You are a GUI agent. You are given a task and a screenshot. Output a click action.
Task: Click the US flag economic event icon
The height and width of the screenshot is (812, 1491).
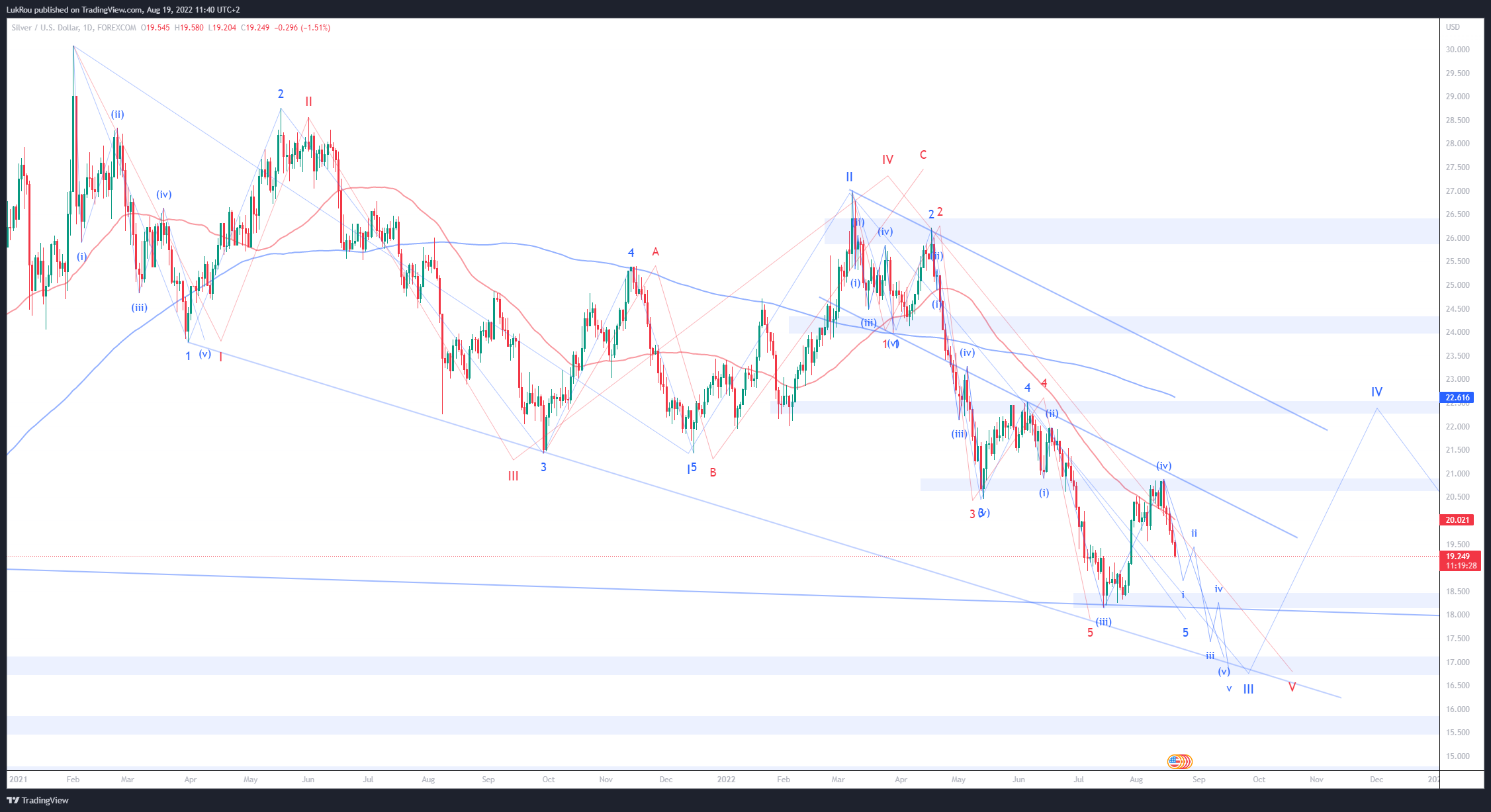1175,761
